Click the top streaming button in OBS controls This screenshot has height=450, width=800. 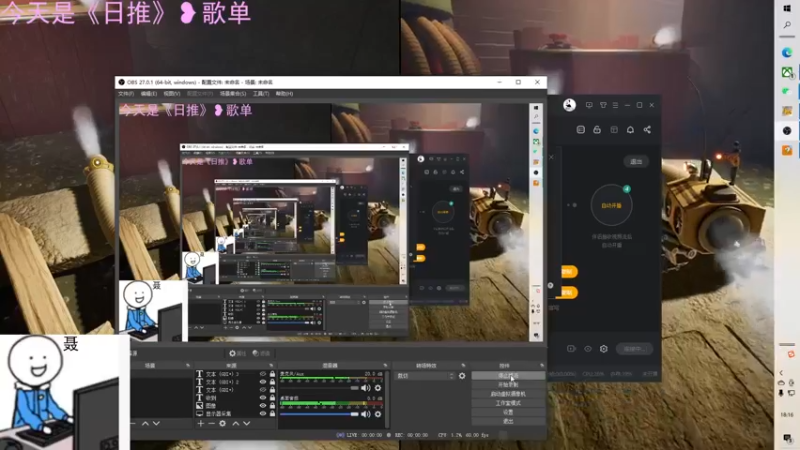508,376
